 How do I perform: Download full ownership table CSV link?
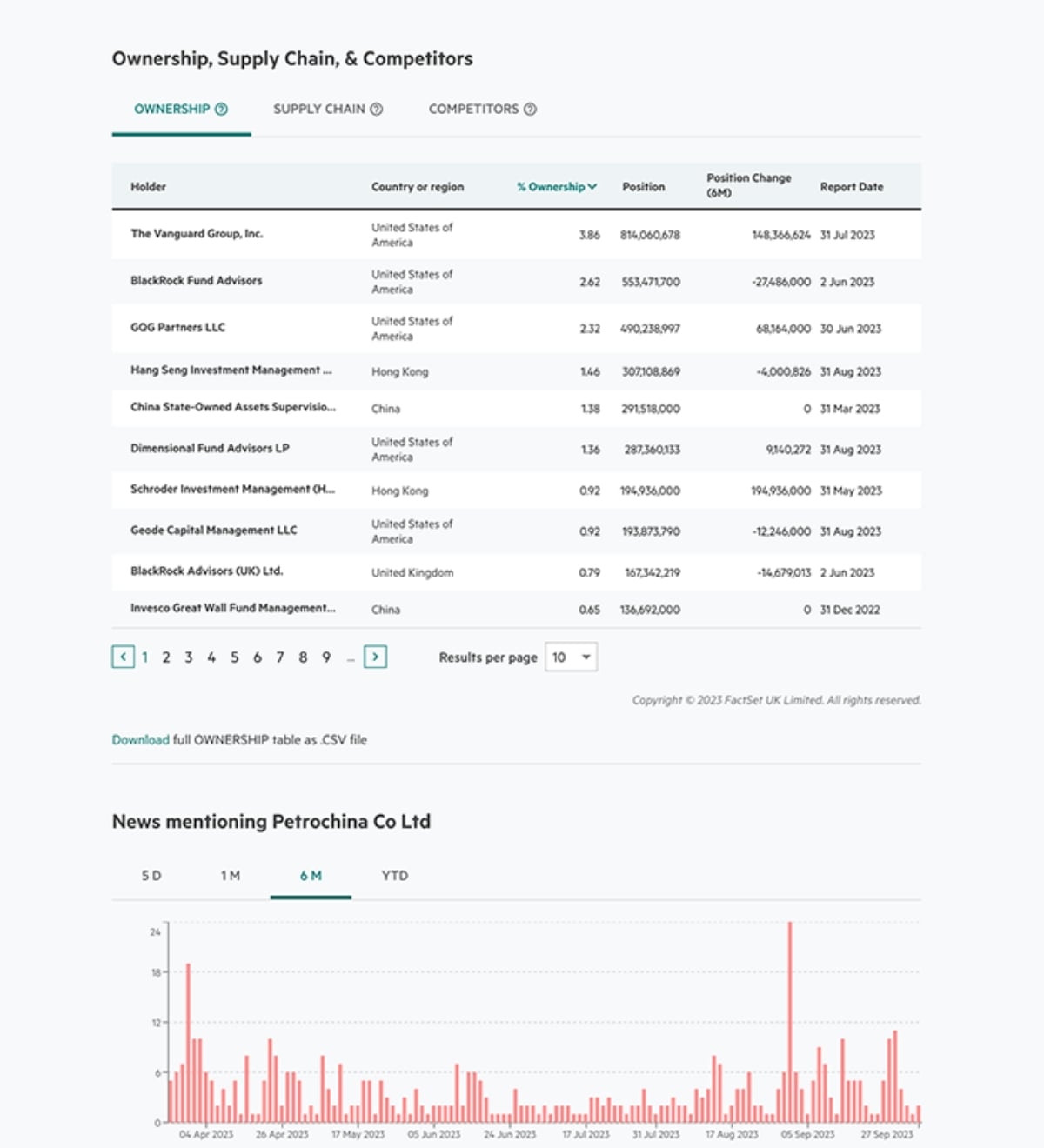pyautogui.click(x=140, y=740)
